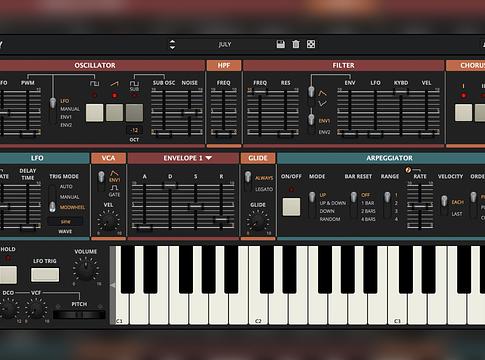Select ENV1 as PWM source
Screen dimensions: 485x360
coord(66,117)
